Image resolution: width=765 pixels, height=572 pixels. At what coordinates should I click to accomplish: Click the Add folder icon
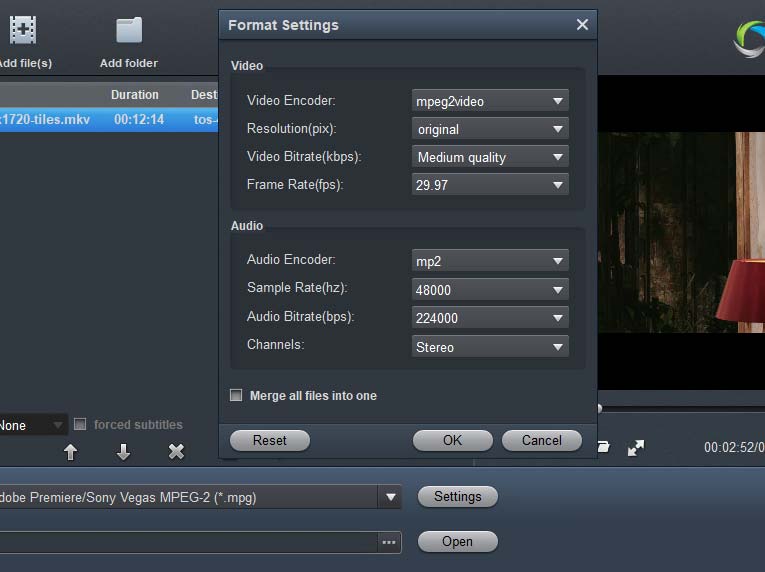pos(129,30)
